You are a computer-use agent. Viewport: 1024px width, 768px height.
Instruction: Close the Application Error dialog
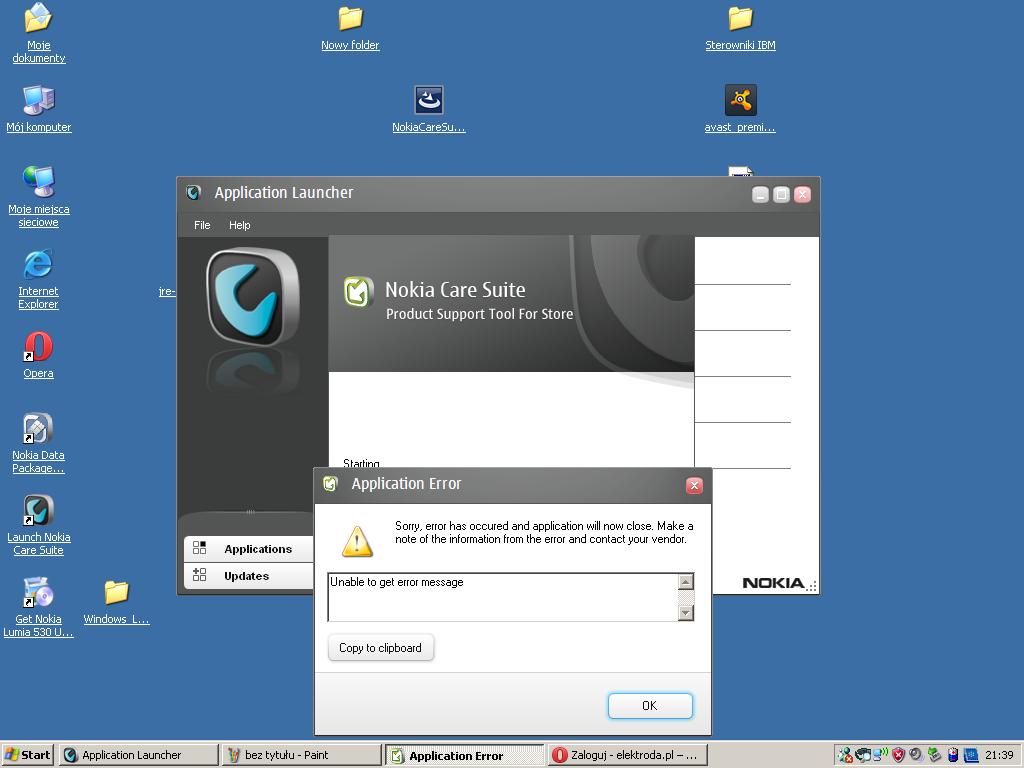694,485
